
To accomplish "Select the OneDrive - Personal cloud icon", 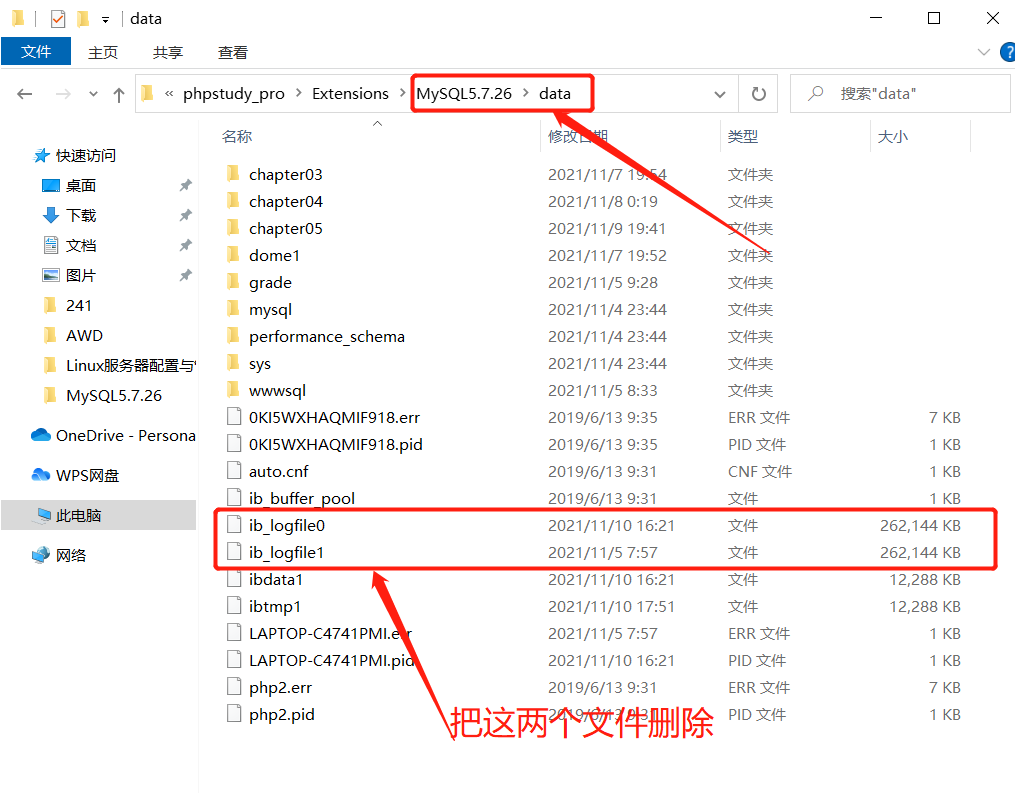I will click(x=41, y=435).
